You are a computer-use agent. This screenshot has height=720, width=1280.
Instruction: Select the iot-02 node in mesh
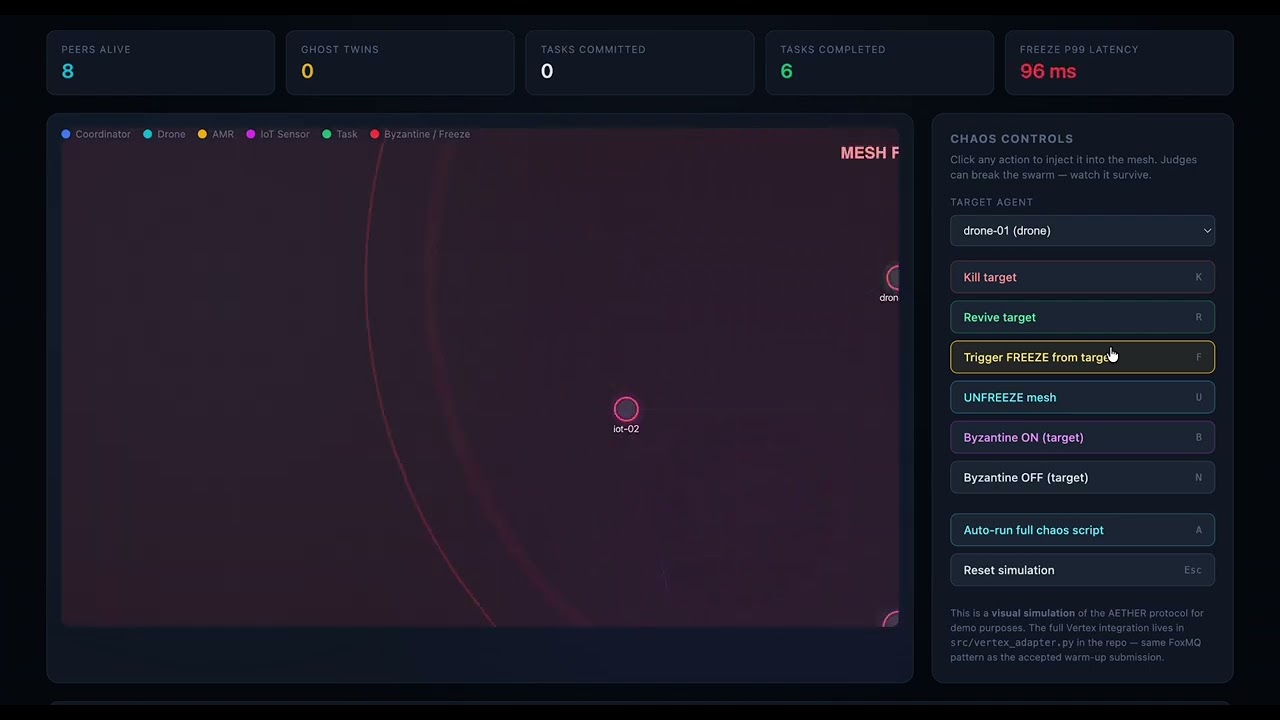tap(626, 409)
